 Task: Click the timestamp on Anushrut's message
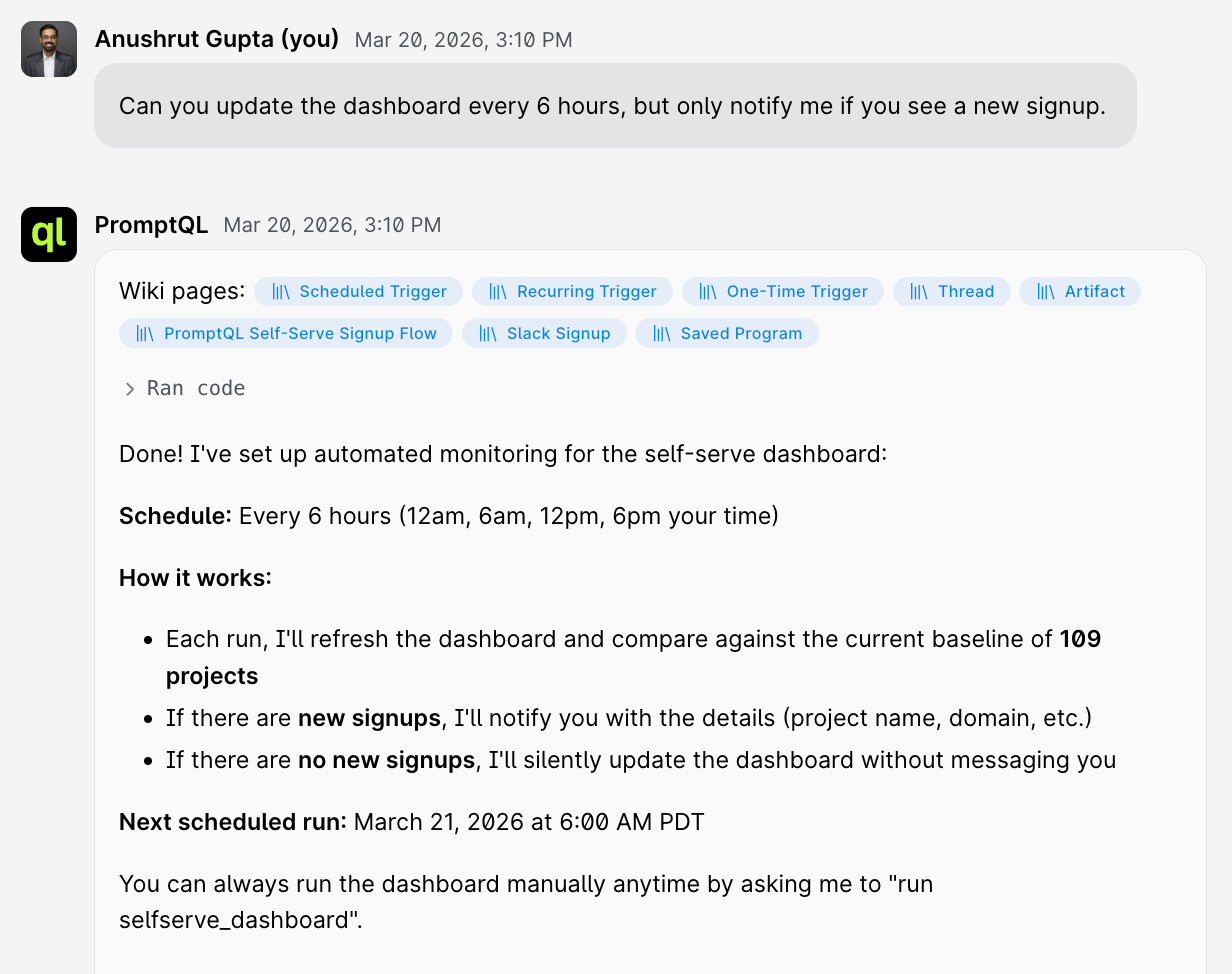[x=463, y=40]
